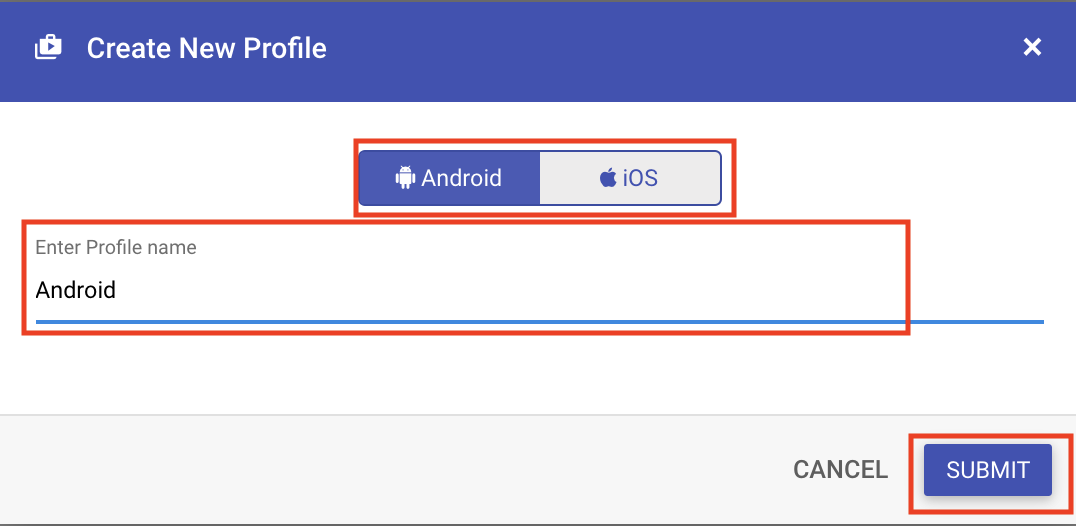Image resolution: width=1076 pixels, height=526 pixels.
Task: Select the Android platform option
Action: pyautogui.click(x=449, y=178)
